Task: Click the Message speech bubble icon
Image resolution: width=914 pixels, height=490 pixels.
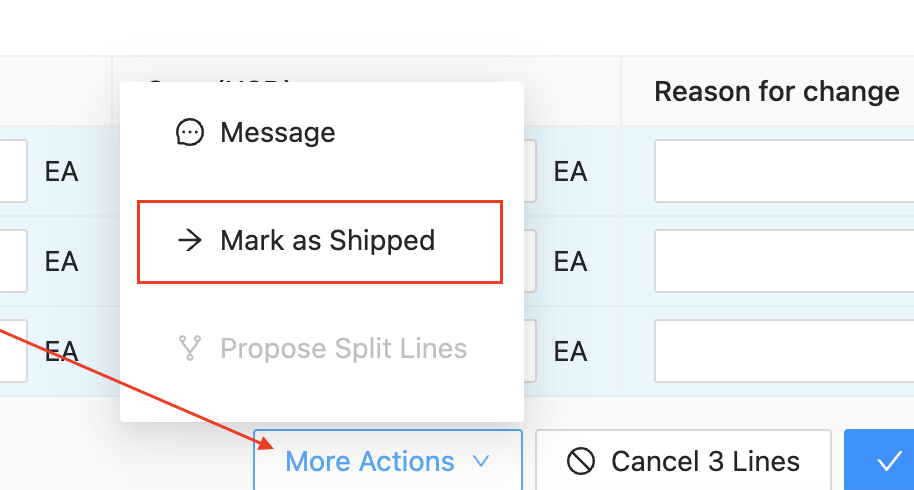Action: (189, 133)
